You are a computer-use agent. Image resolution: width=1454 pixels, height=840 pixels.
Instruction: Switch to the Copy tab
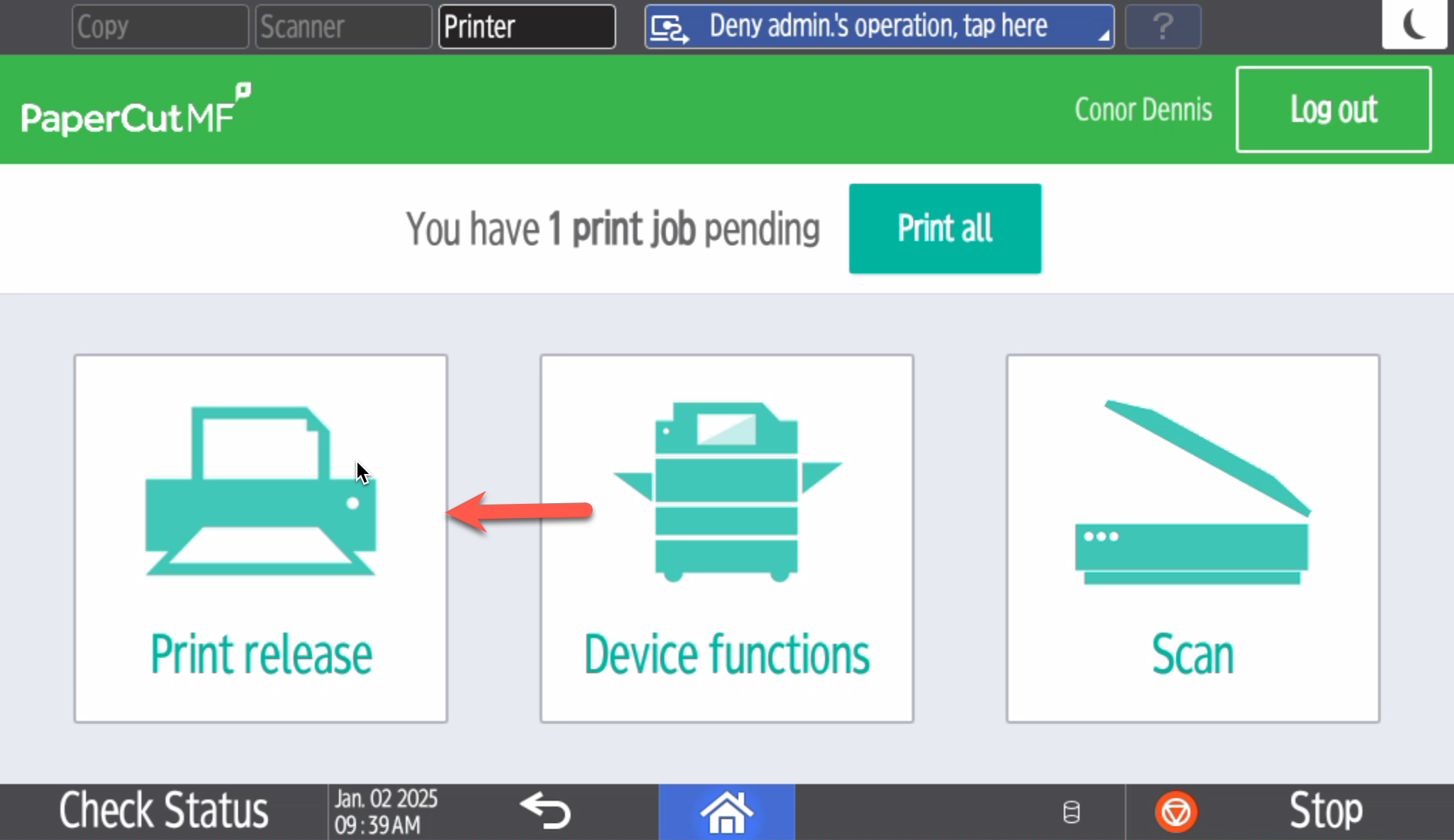160,27
